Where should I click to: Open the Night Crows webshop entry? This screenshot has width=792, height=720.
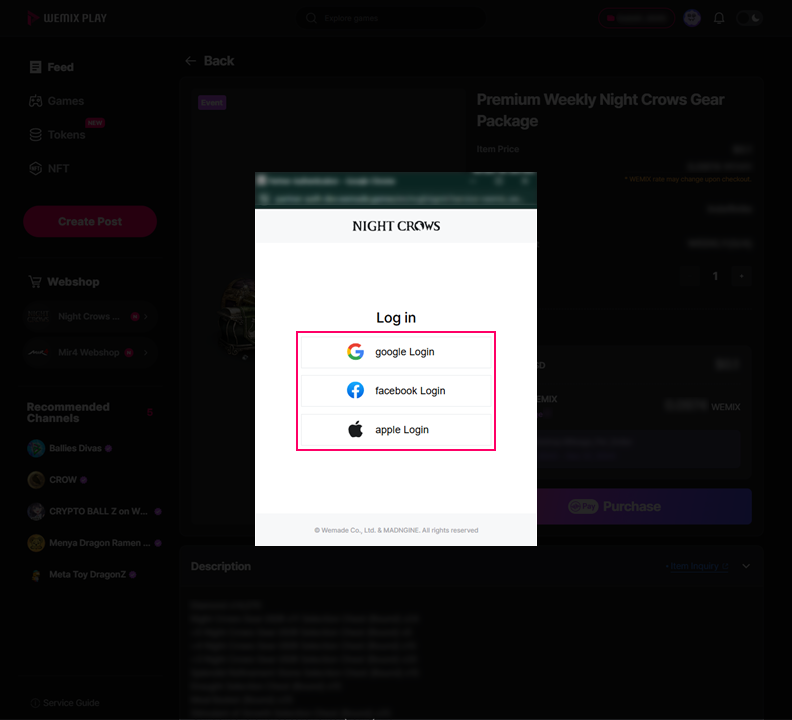point(89,316)
